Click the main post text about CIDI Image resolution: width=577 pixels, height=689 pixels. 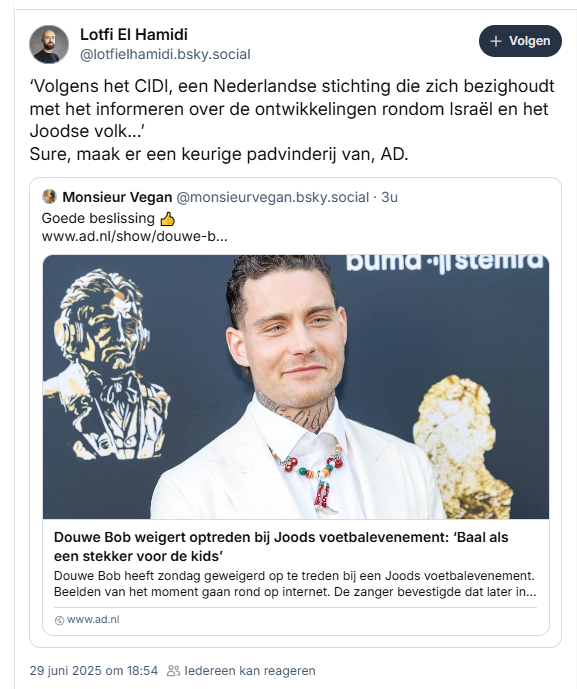[292, 120]
